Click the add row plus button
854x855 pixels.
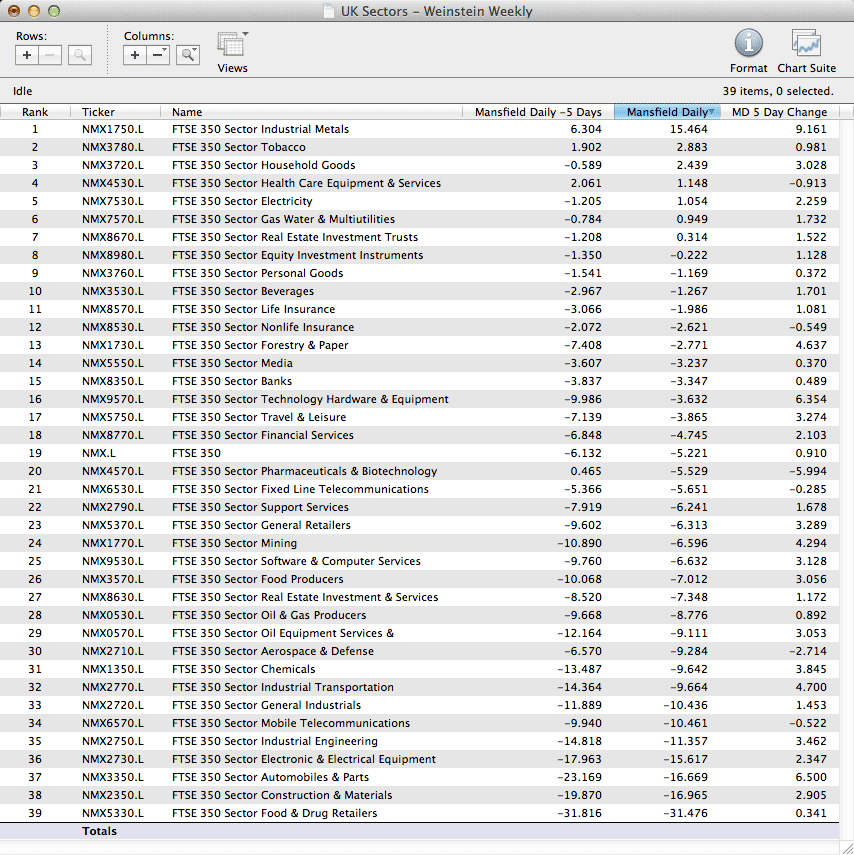click(27, 56)
